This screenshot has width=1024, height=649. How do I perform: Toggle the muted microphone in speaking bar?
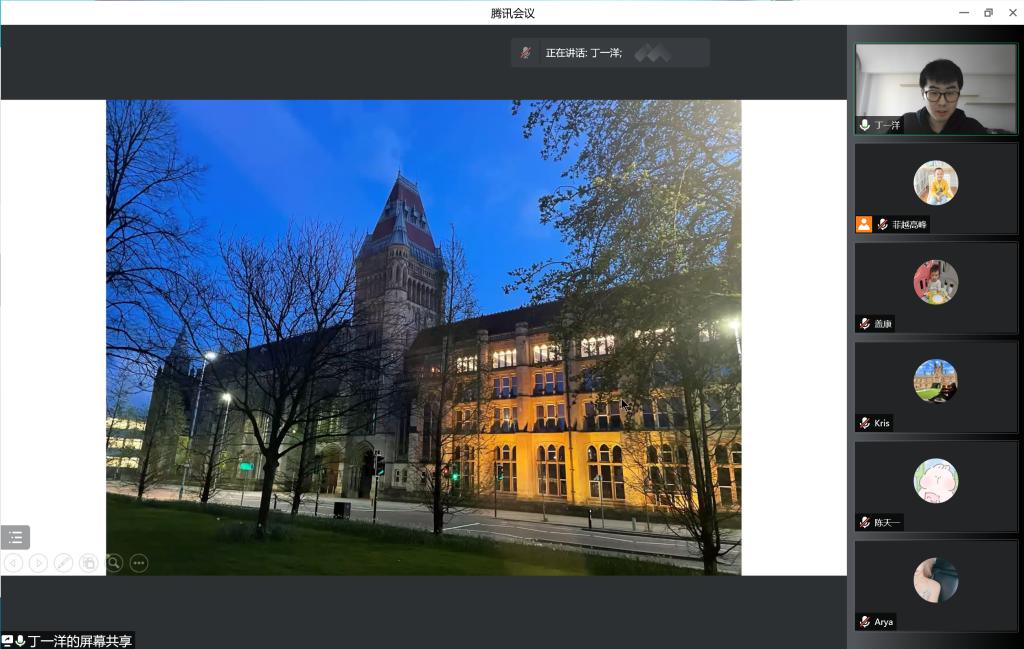coord(526,53)
